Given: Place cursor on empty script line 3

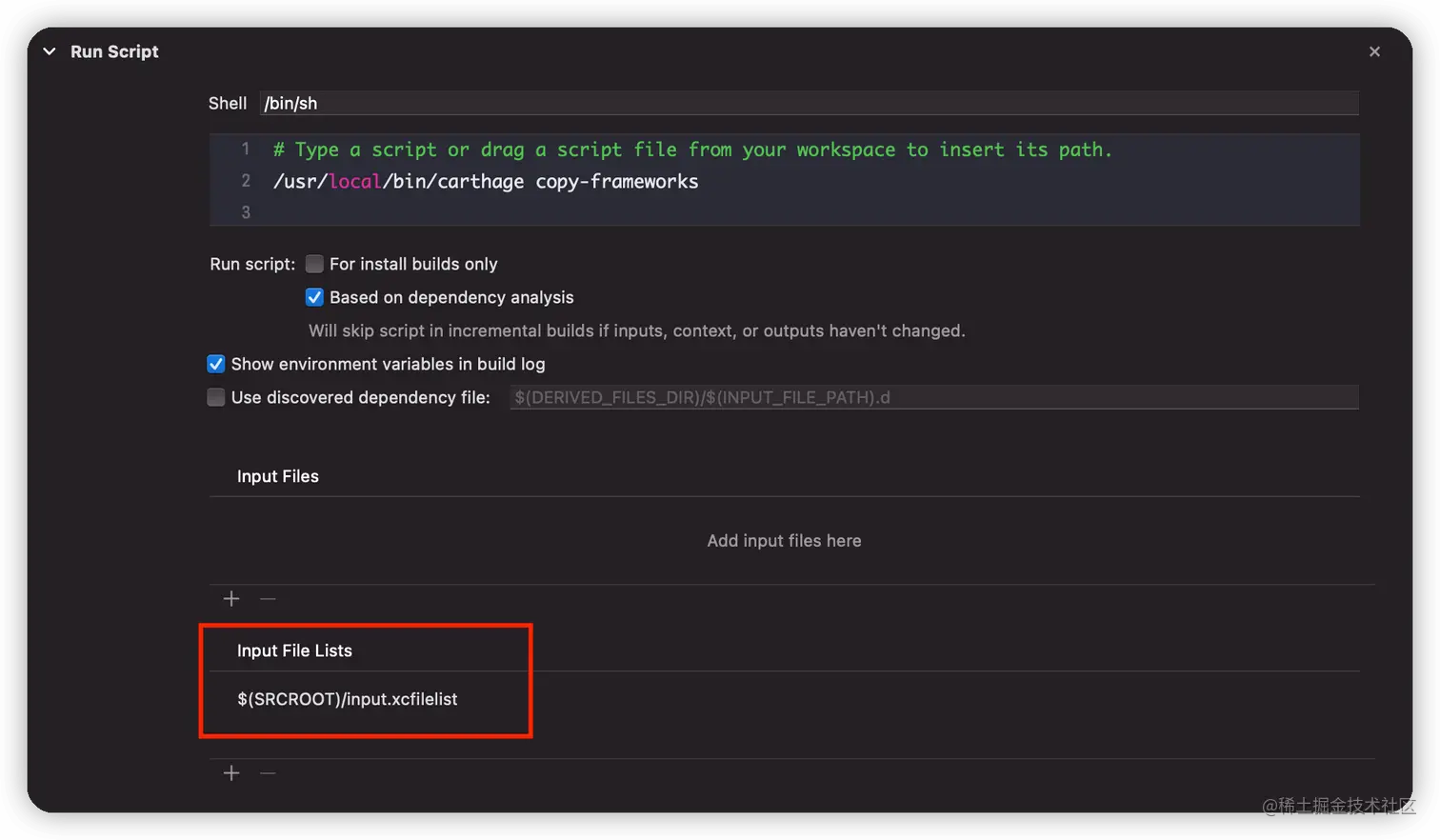Looking at the screenshot, I should [x=785, y=212].
